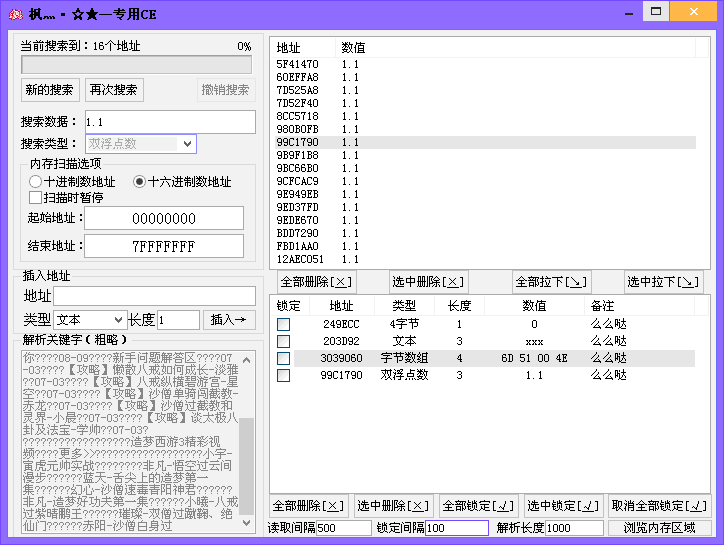Check the lock box for address 3039060
Viewport: 724px width, 545px height.
coord(284,358)
